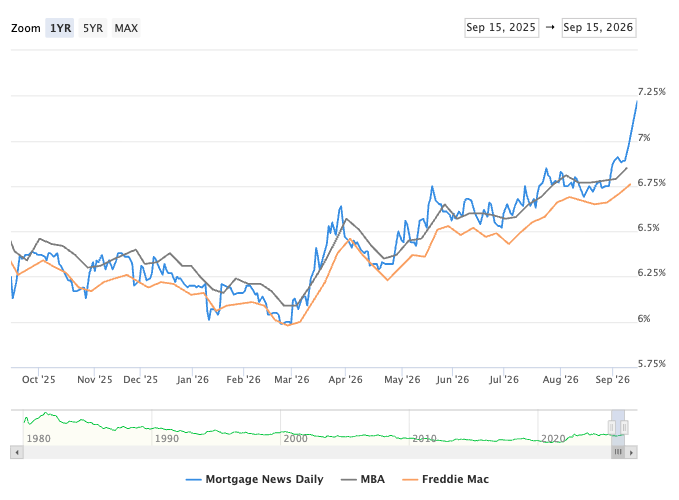
Task: Click the Zoom label text
Action: [x=26, y=28]
